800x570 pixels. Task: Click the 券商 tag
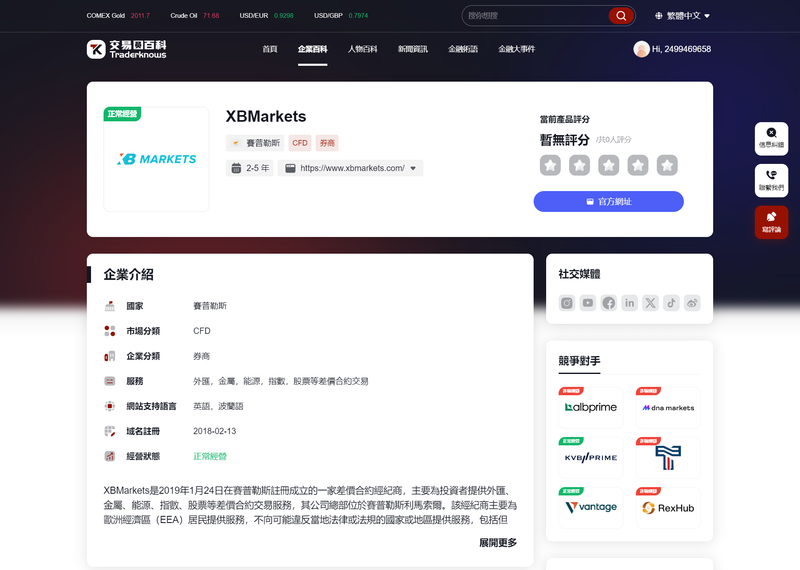point(327,143)
